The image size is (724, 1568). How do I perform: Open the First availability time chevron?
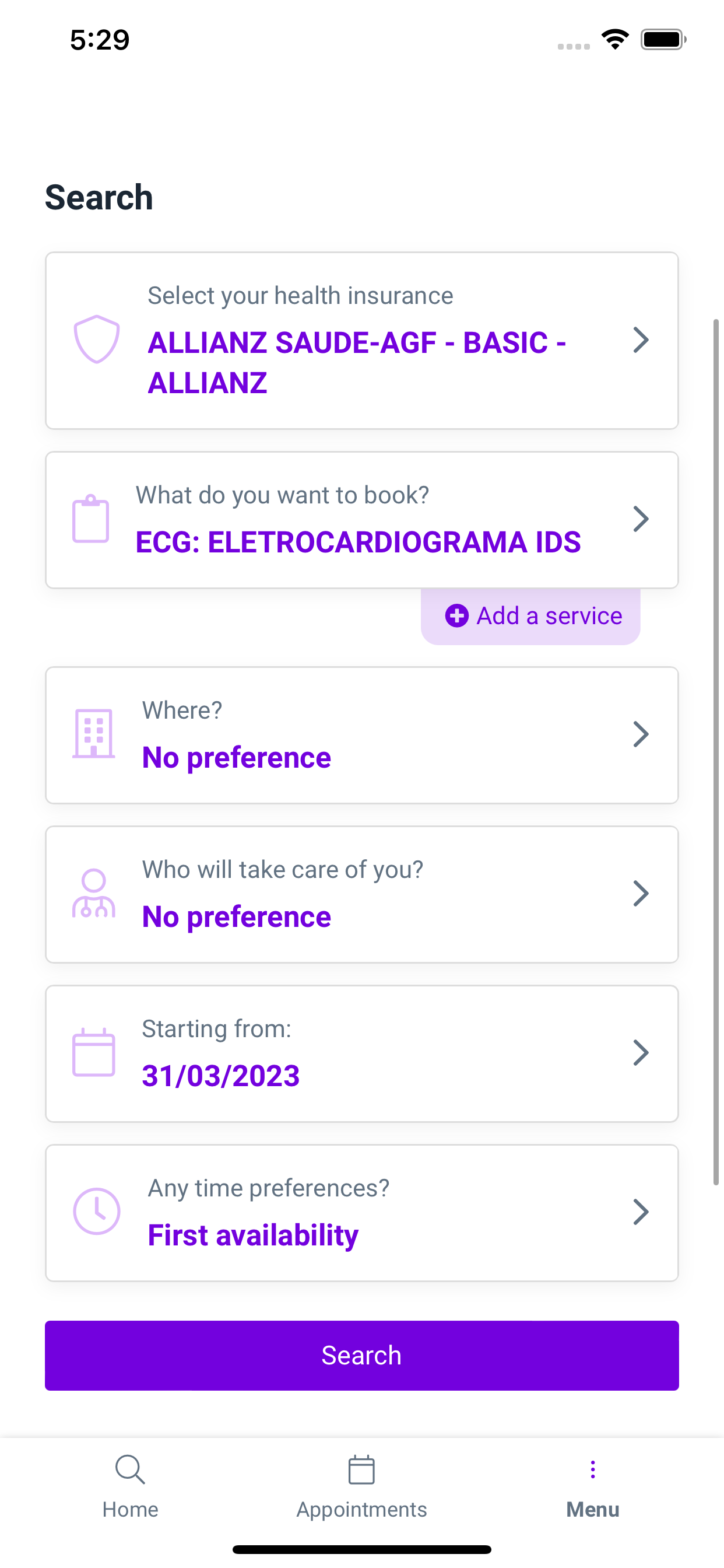click(641, 1212)
